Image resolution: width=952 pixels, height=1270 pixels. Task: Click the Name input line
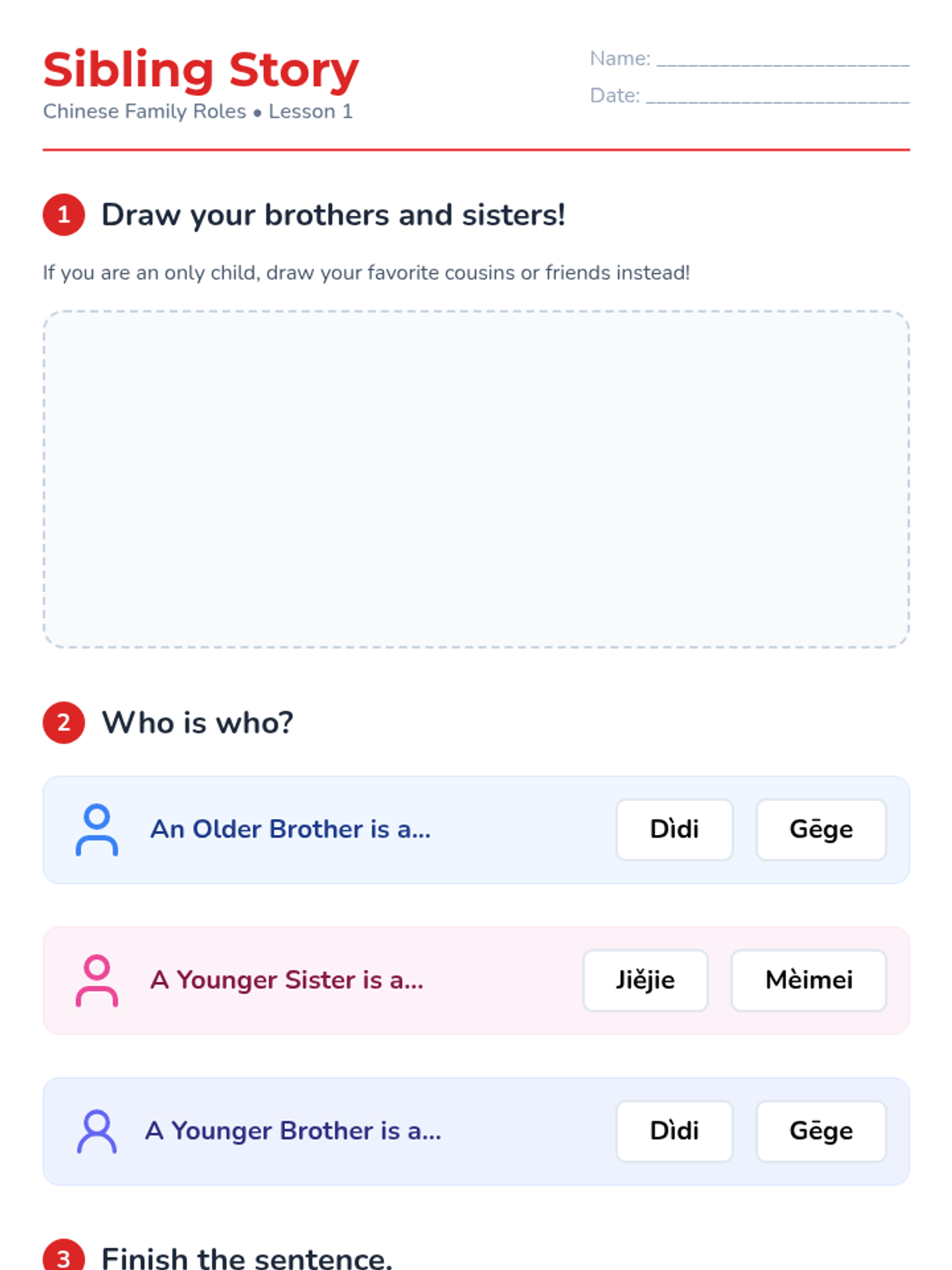pos(782,60)
